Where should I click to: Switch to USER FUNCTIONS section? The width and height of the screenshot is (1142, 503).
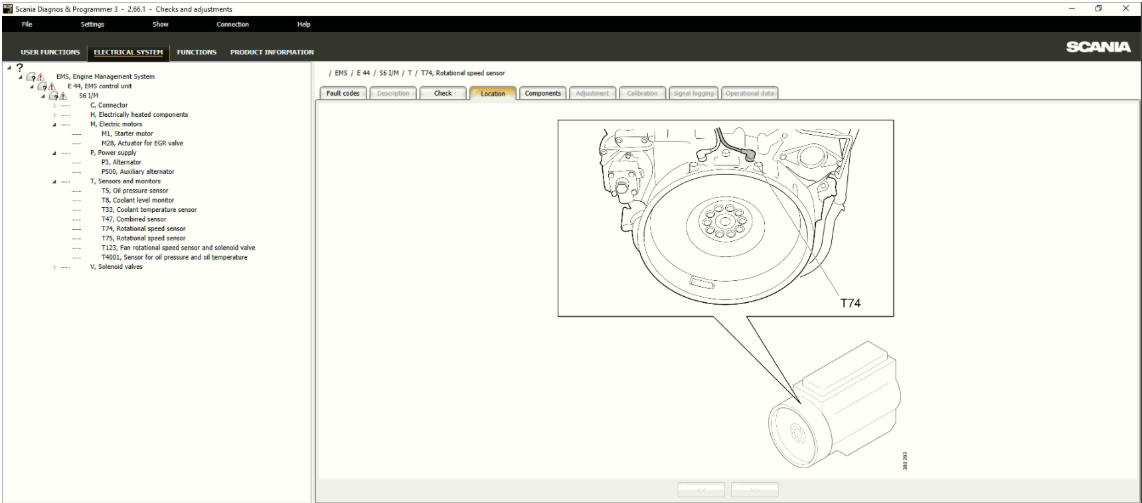(x=50, y=52)
